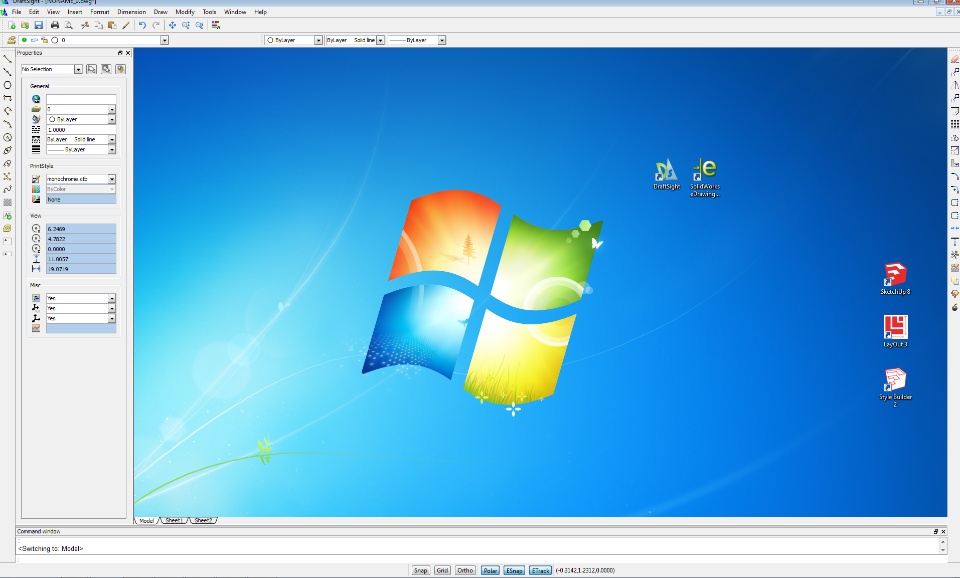Save the drawing with floppy icon

click(x=39, y=25)
